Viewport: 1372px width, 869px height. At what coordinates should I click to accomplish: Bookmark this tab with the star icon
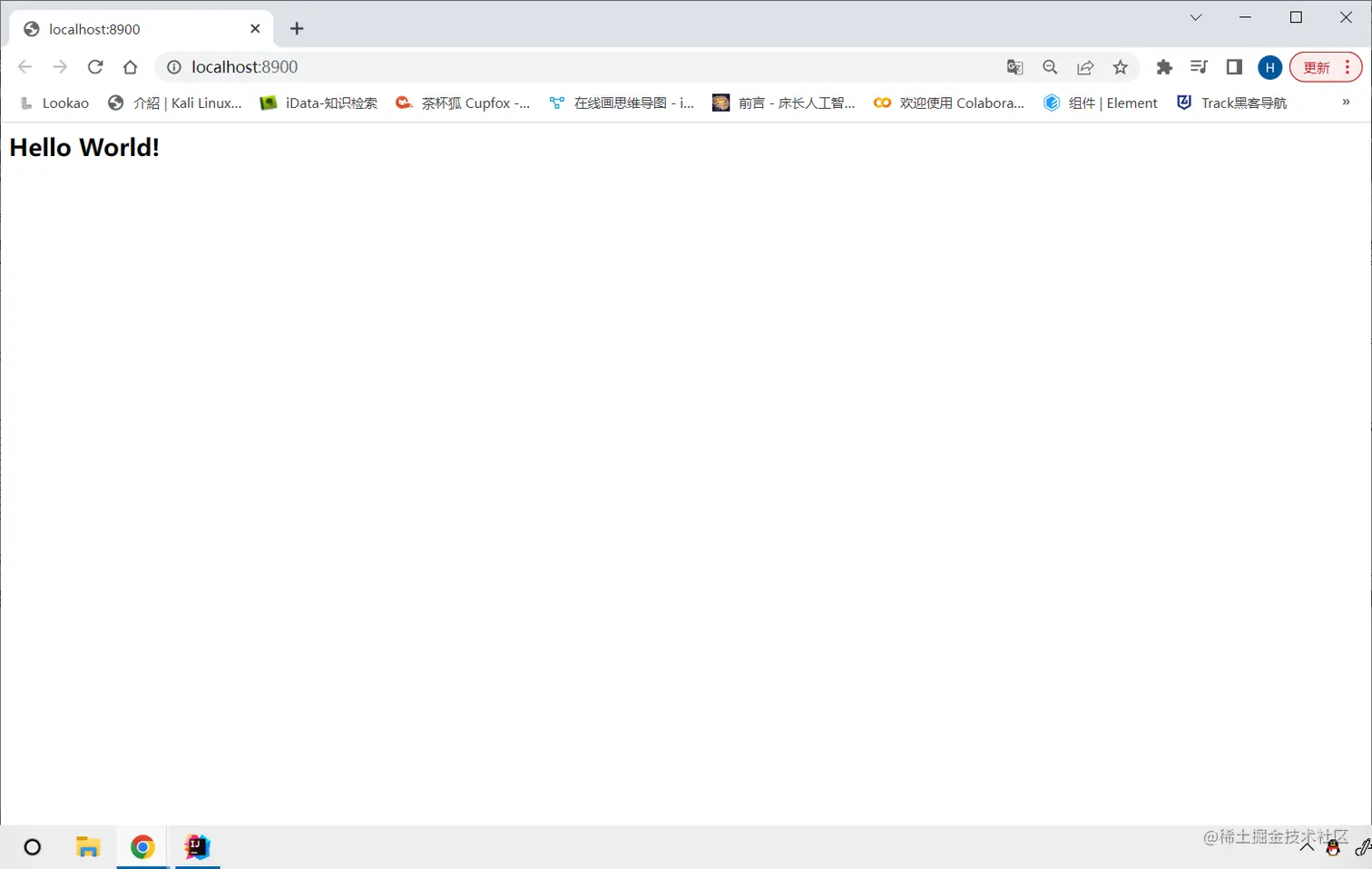(x=1121, y=67)
